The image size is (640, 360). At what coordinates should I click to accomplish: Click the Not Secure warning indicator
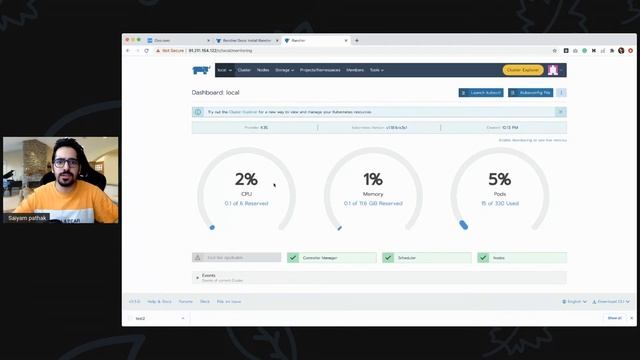coord(170,51)
